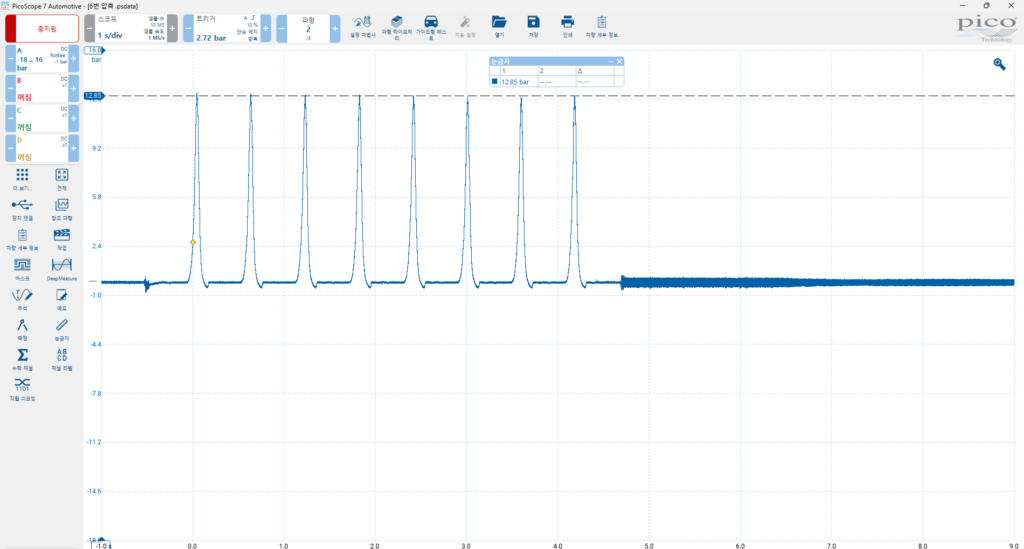The width and height of the screenshot is (1024, 549).
Task: Click the Print icon
Action: coord(567,23)
